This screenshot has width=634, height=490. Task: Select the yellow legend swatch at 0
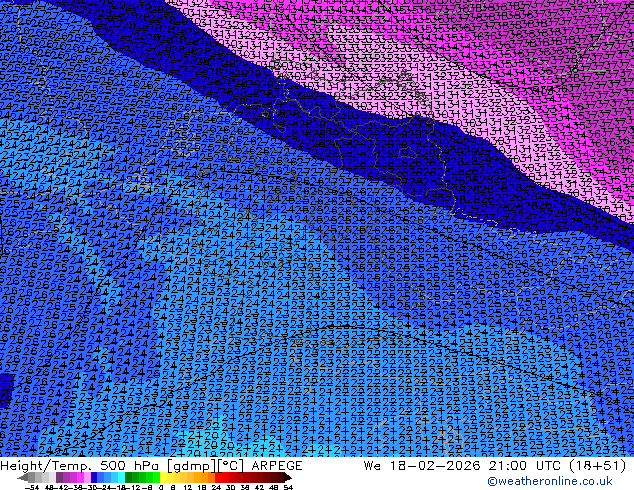[x=163, y=478]
